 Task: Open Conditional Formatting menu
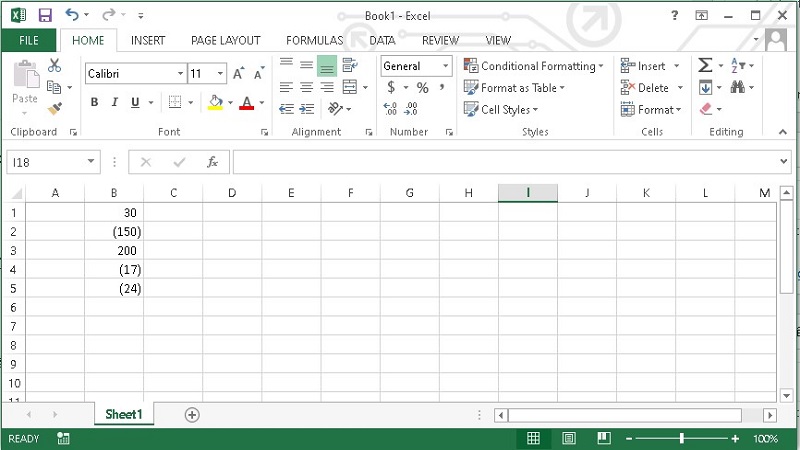pos(534,66)
